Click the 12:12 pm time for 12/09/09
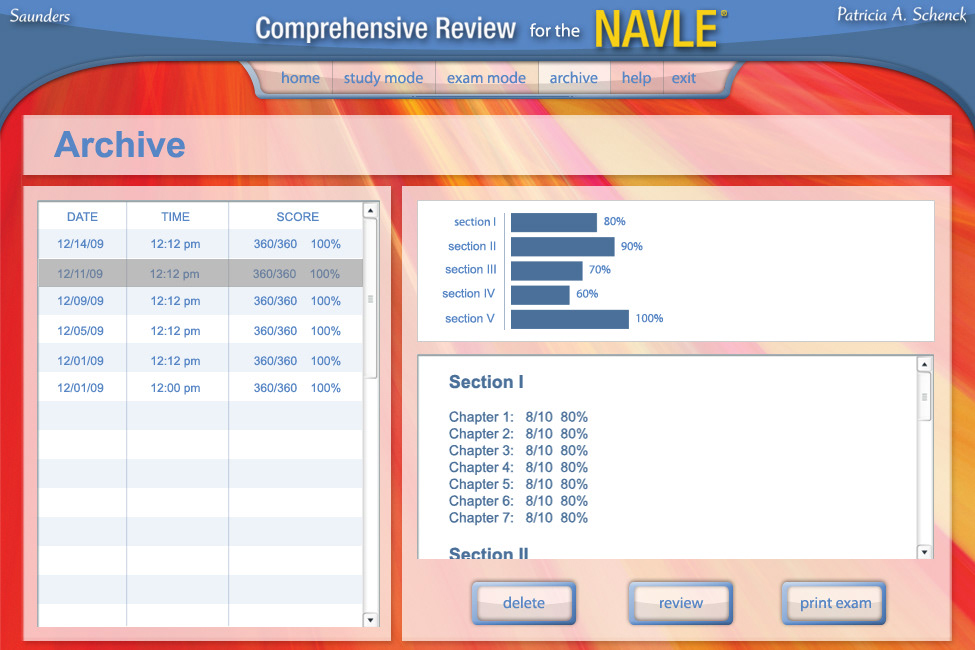The image size is (975, 650). coord(175,301)
